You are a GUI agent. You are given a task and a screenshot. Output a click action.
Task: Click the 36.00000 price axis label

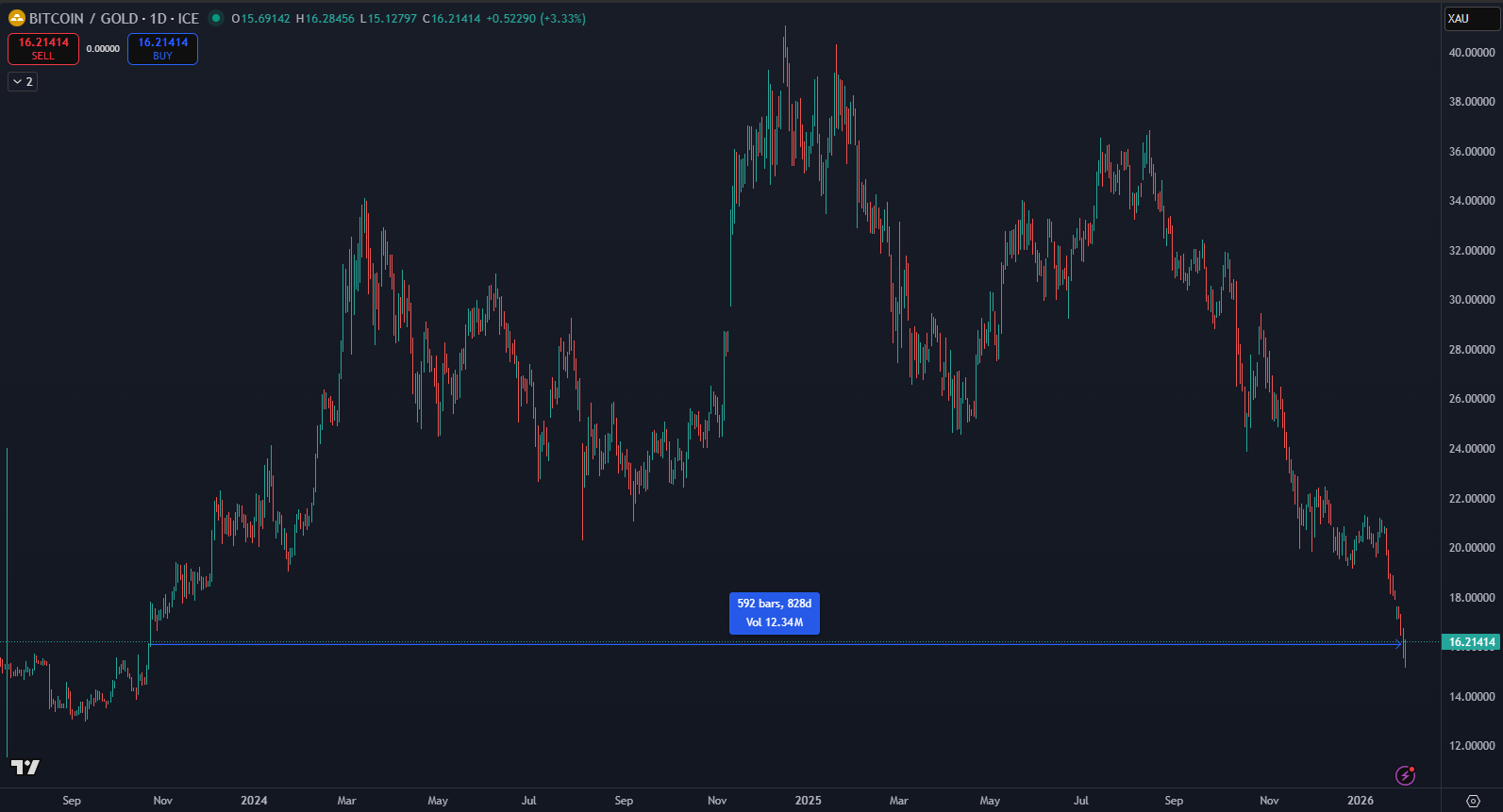(1472, 152)
